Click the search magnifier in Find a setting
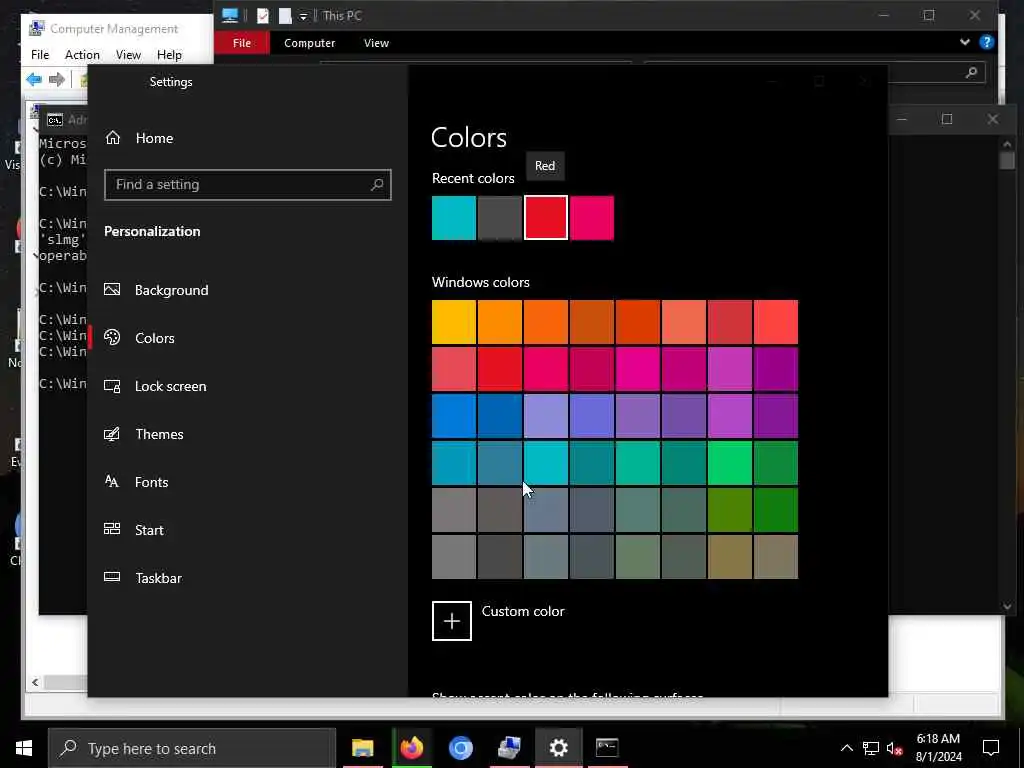The image size is (1024, 768). 377,185
